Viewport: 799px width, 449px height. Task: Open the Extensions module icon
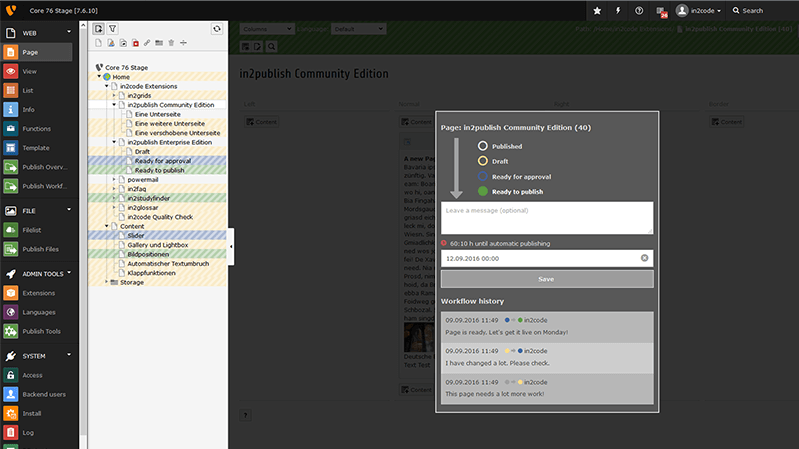[x=11, y=293]
